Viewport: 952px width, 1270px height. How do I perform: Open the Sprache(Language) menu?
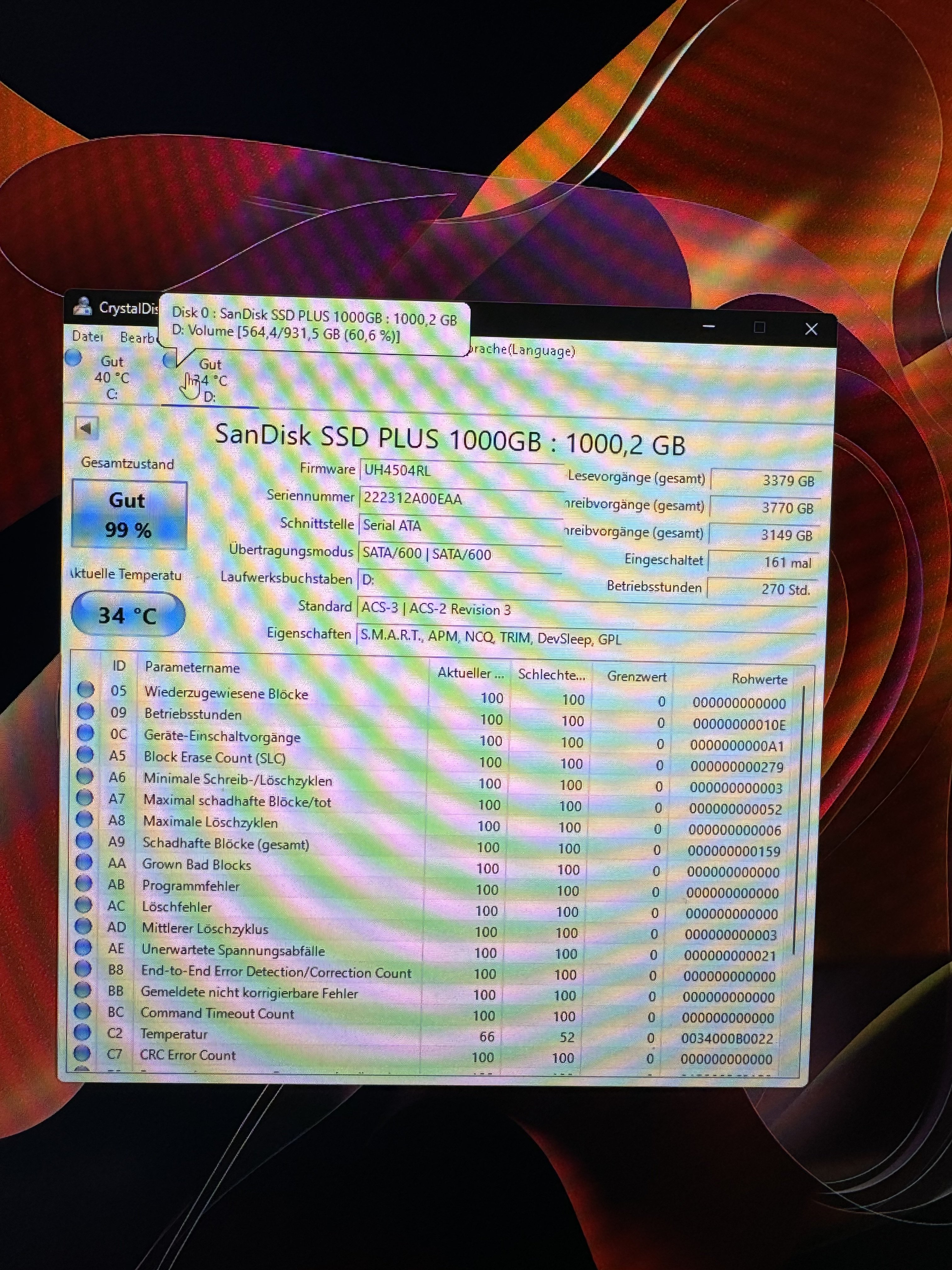pos(521,350)
